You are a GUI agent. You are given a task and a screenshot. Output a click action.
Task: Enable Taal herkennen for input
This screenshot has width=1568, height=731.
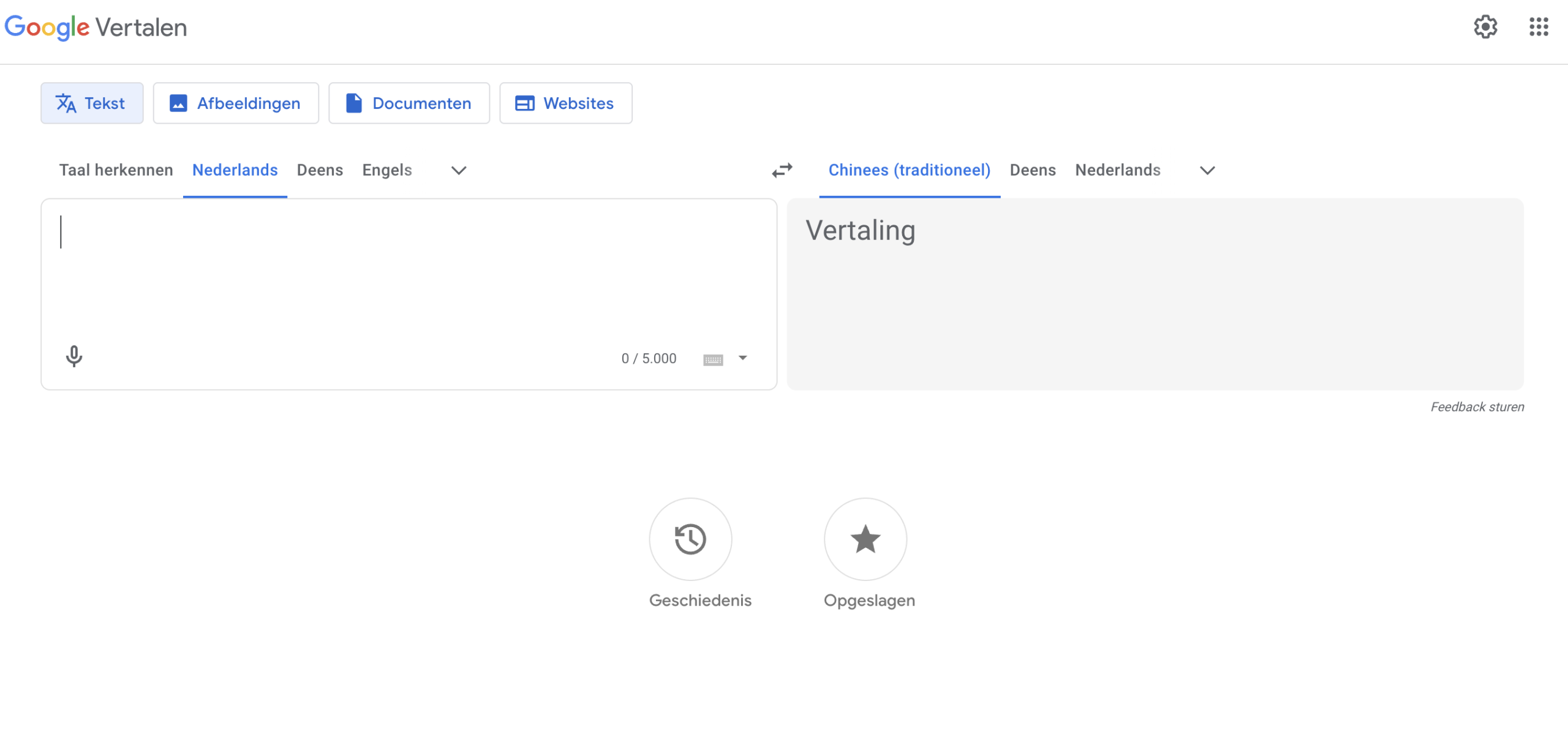pyautogui.click(x=116, y=170)
